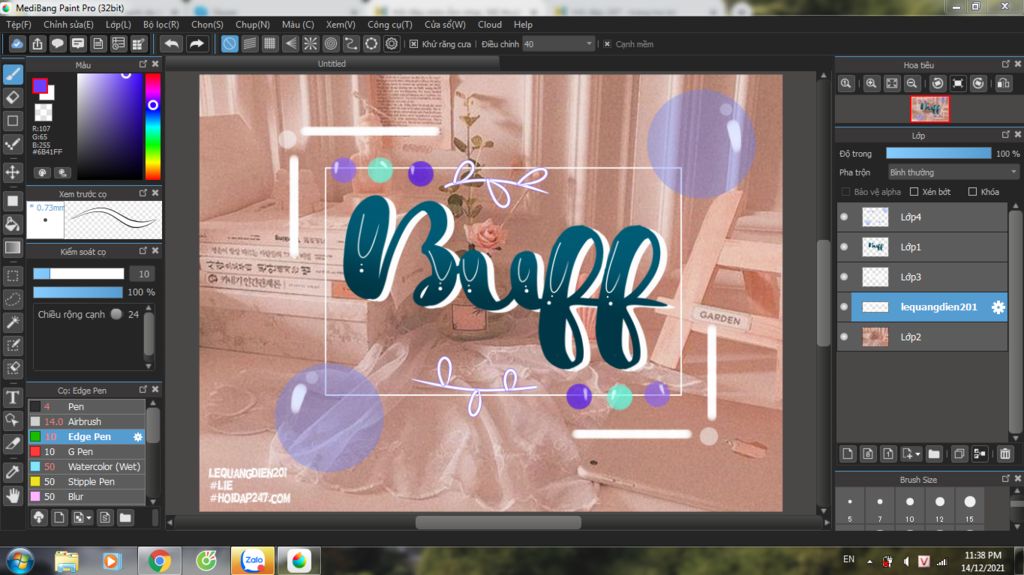Select the Magic Wand tool
Image resolution: width=1024 pixels, height=575 pixels.
click(13, 321)
